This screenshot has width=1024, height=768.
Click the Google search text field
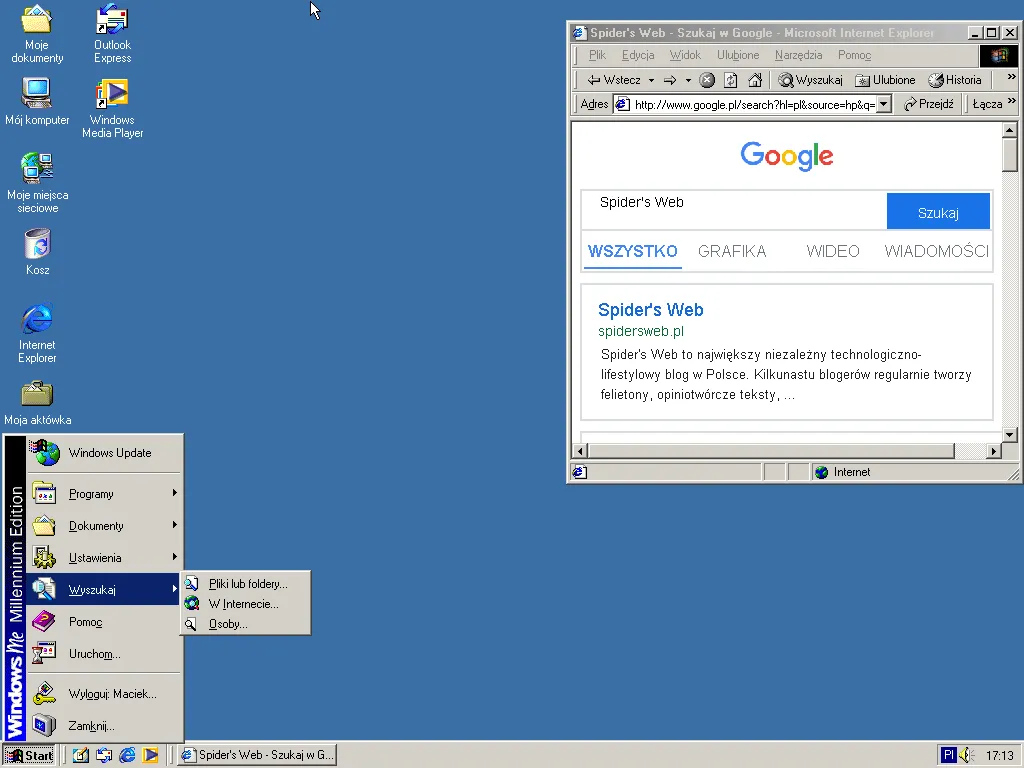click(734, 210)
